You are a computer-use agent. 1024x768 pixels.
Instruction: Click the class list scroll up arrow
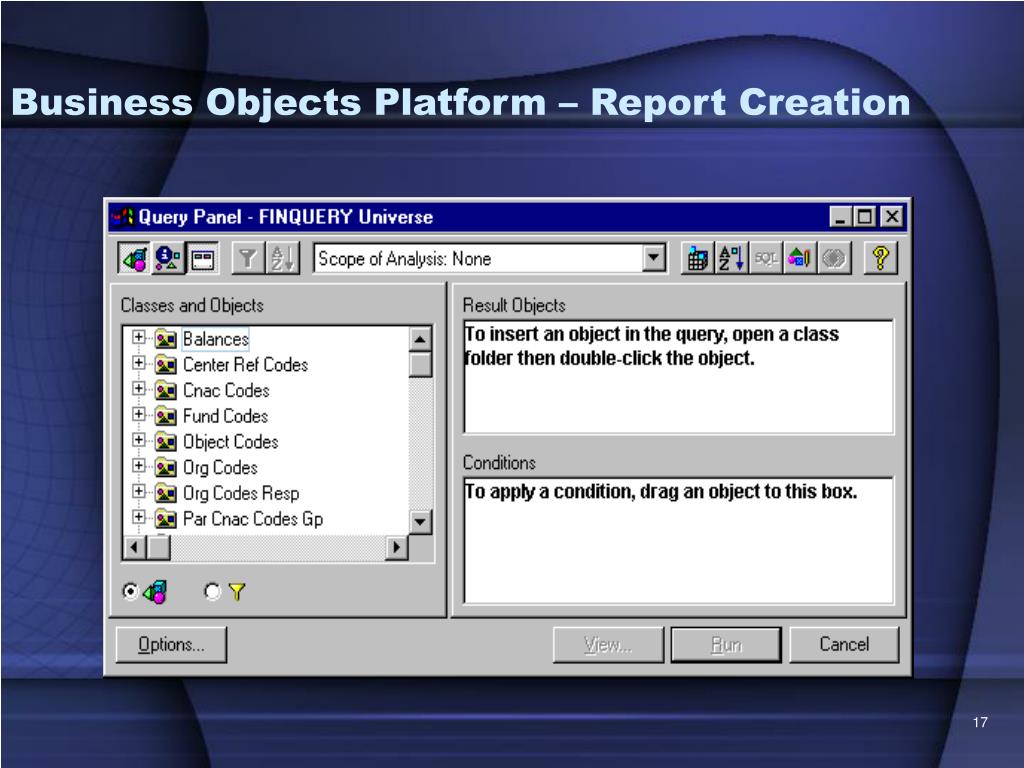pyautogui.click(x=420, y=339)
